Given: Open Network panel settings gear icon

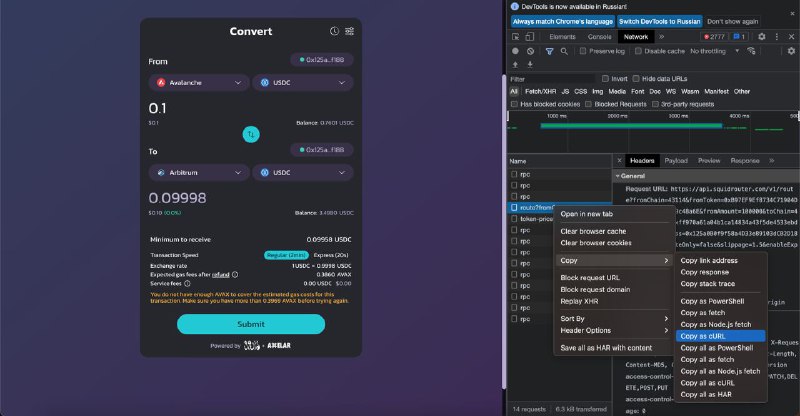Looking at the screenshot, I should pos(791,51).
